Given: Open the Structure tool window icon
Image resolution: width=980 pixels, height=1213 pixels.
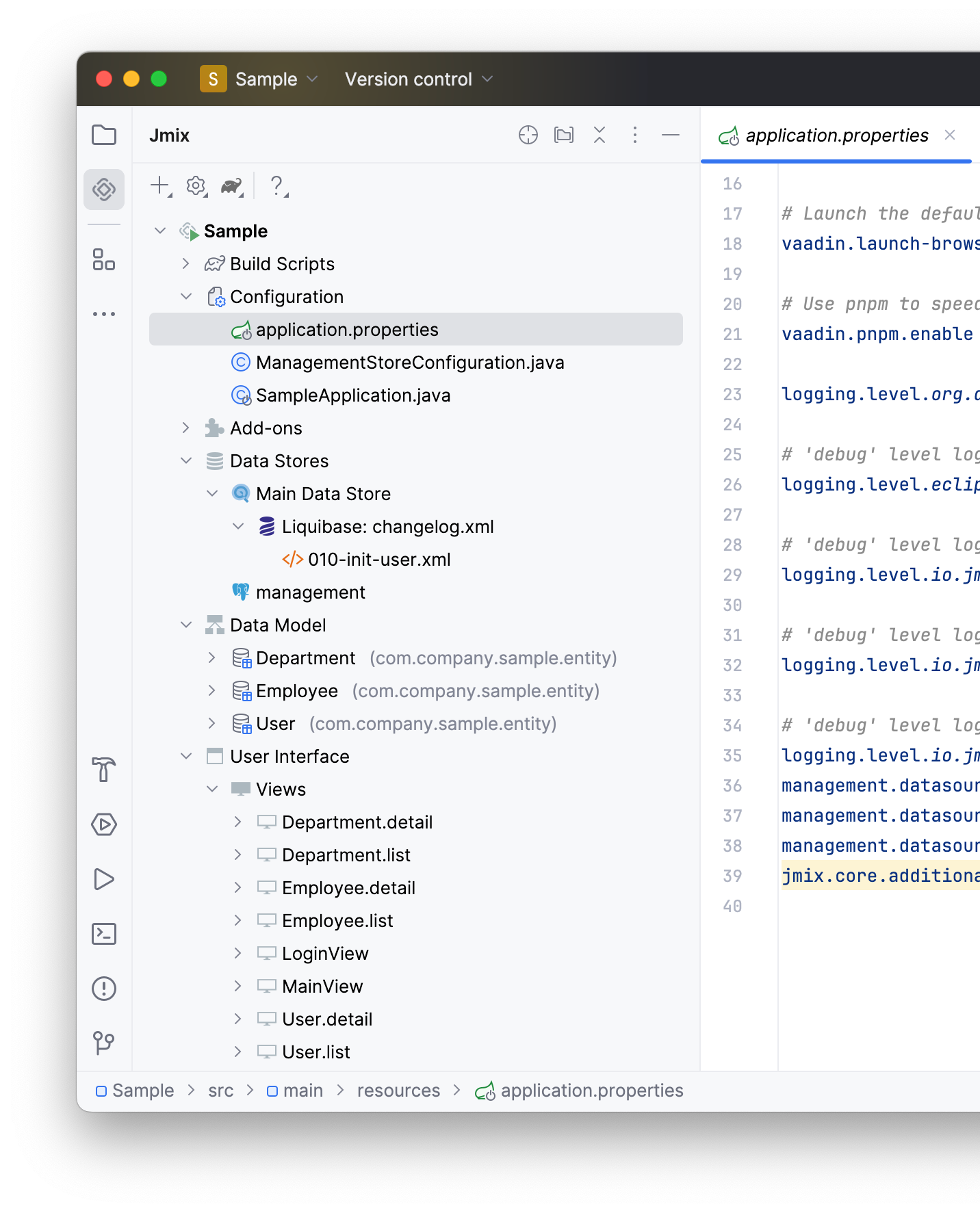Looking at the screenshot, I should (x=104, y=259).
